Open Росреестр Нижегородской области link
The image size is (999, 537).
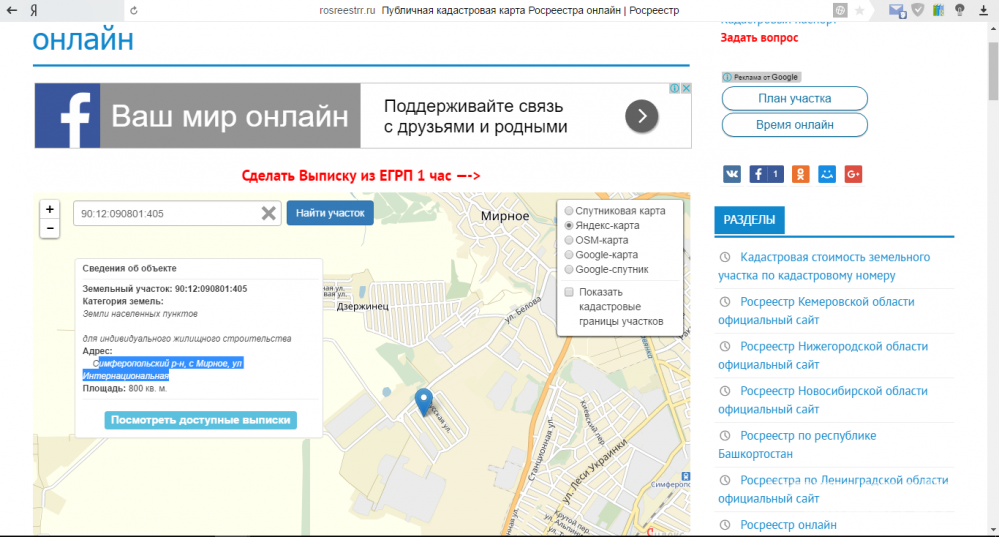pos(823,355)
